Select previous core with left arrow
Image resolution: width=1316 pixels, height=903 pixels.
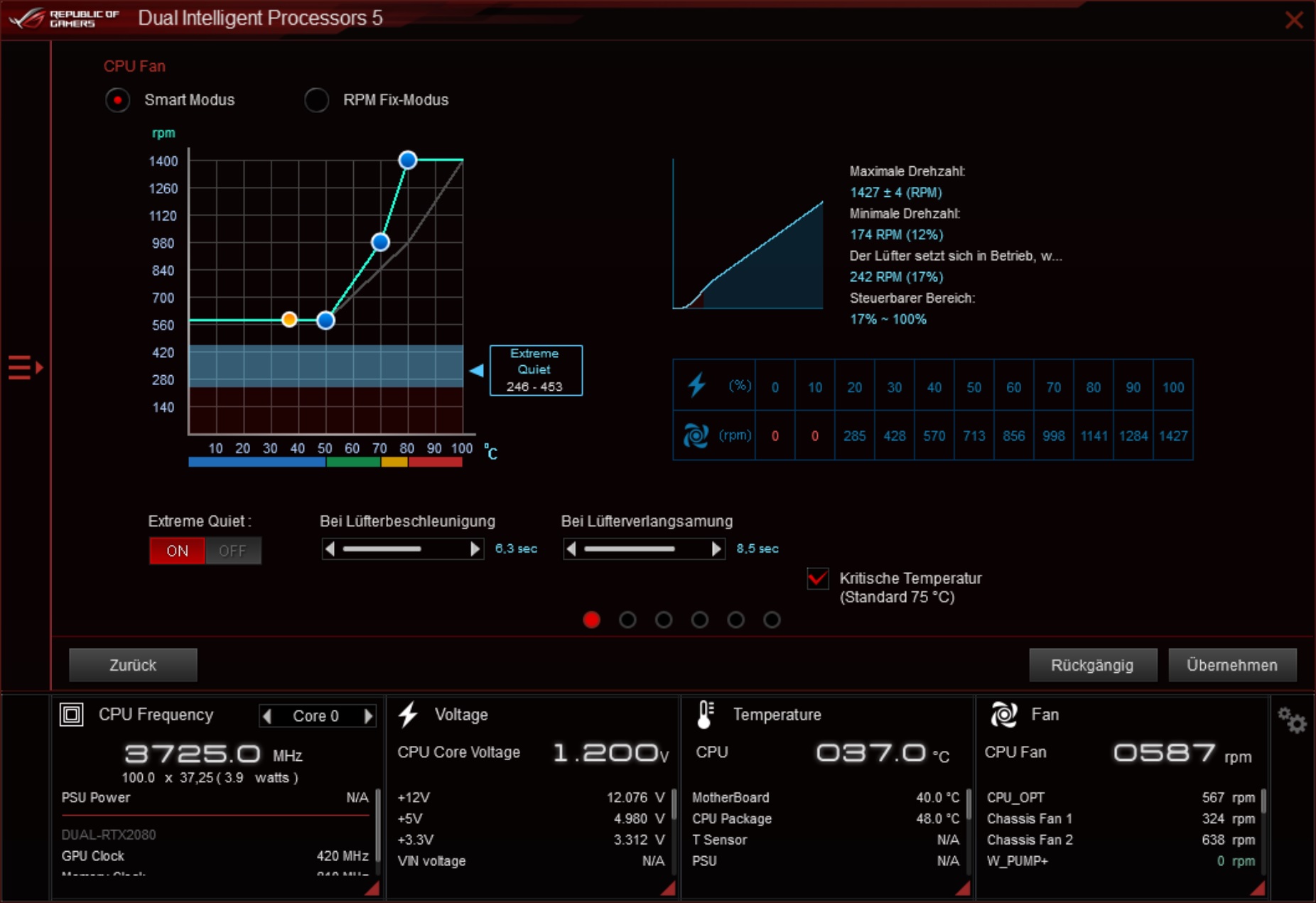(267, 716)
